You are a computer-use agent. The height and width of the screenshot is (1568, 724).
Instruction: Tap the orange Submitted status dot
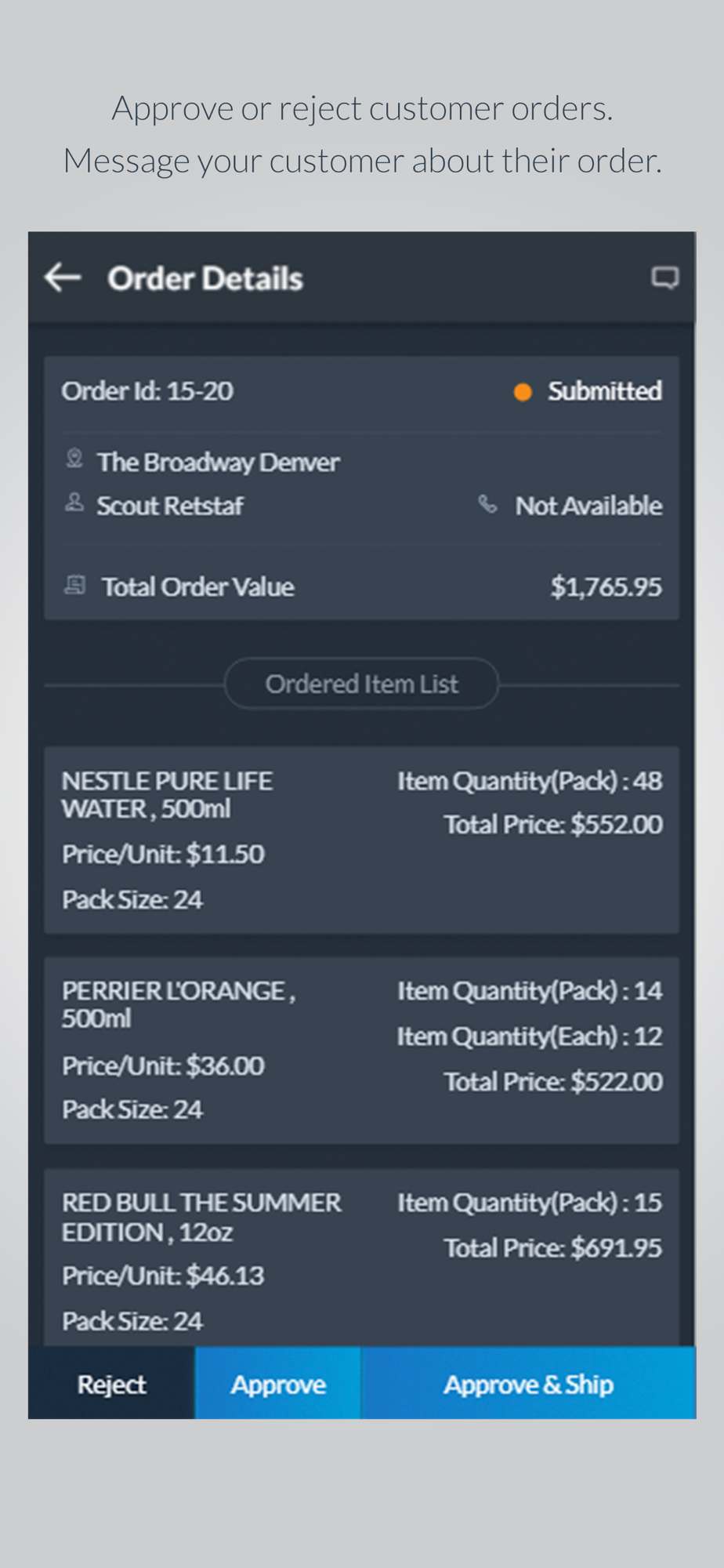click(523, 392)
